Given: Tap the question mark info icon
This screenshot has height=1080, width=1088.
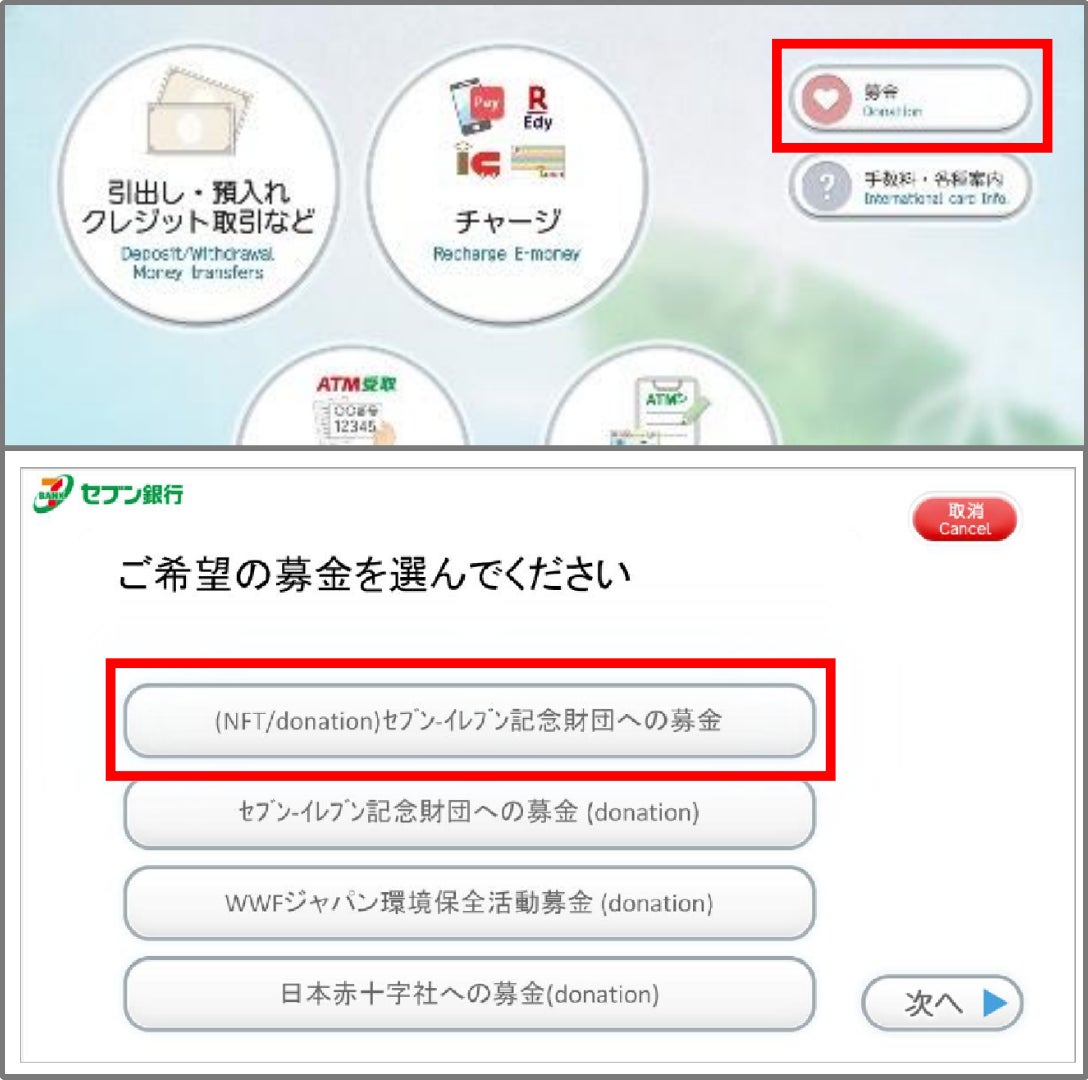Looking at the screenshot, I should [x=826, y=186].
